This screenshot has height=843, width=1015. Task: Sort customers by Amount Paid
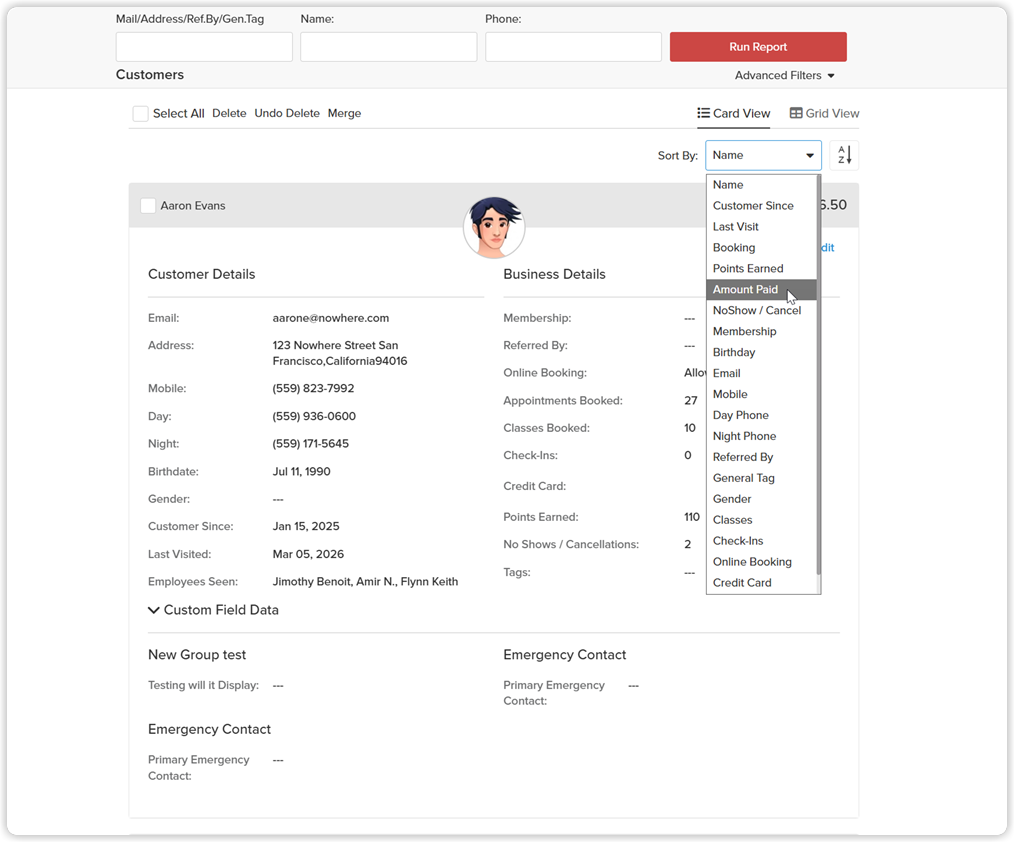[x=761, y=289]
